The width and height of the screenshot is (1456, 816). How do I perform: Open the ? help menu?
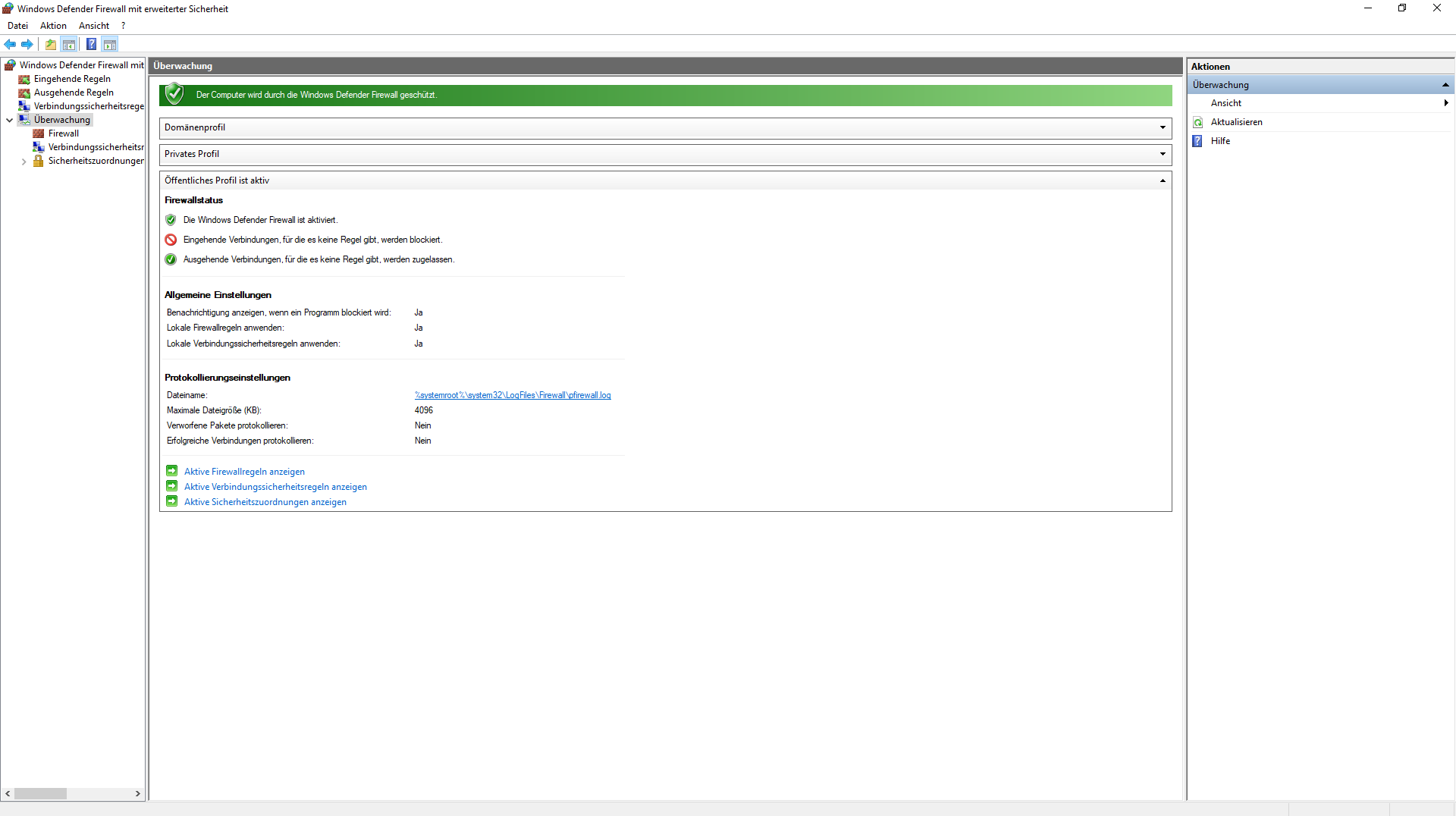coord(123,26)
